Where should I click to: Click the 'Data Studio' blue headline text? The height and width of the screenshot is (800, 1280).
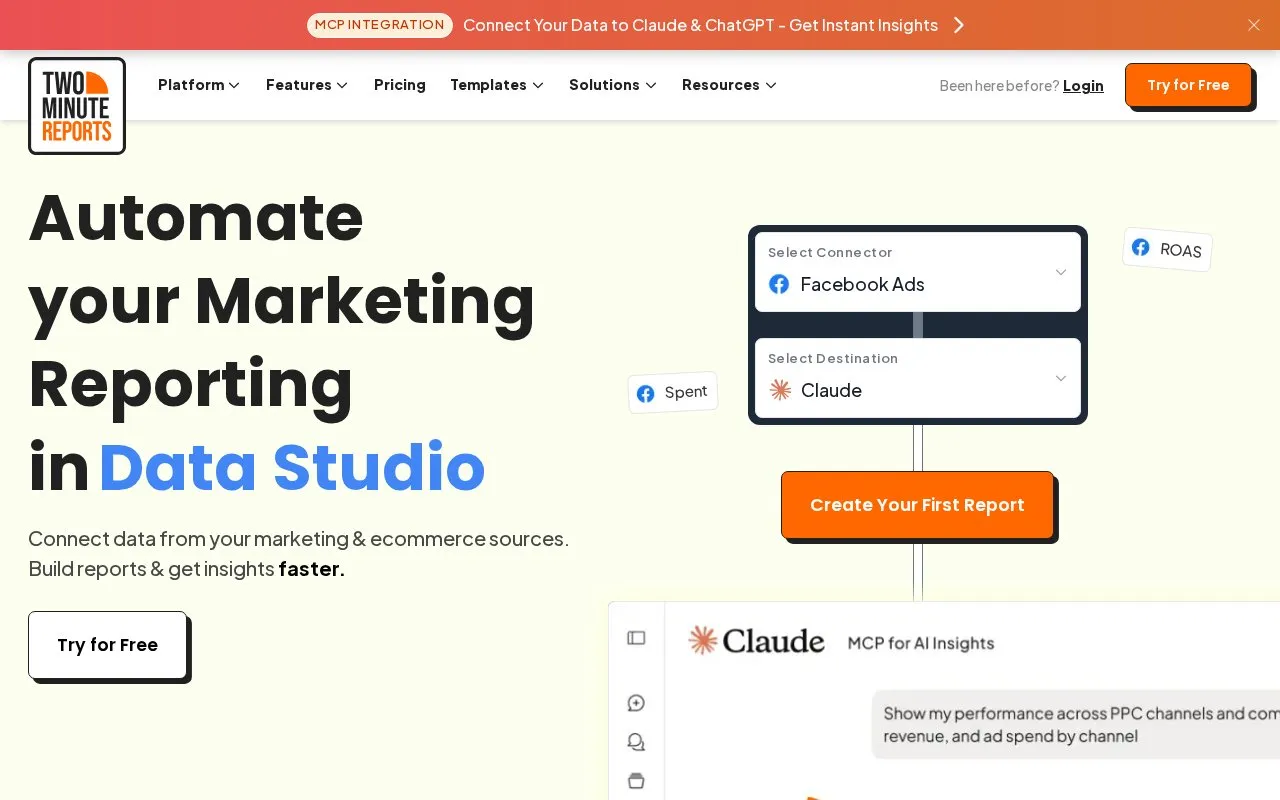pyautogui.click(x=292, y=467)
